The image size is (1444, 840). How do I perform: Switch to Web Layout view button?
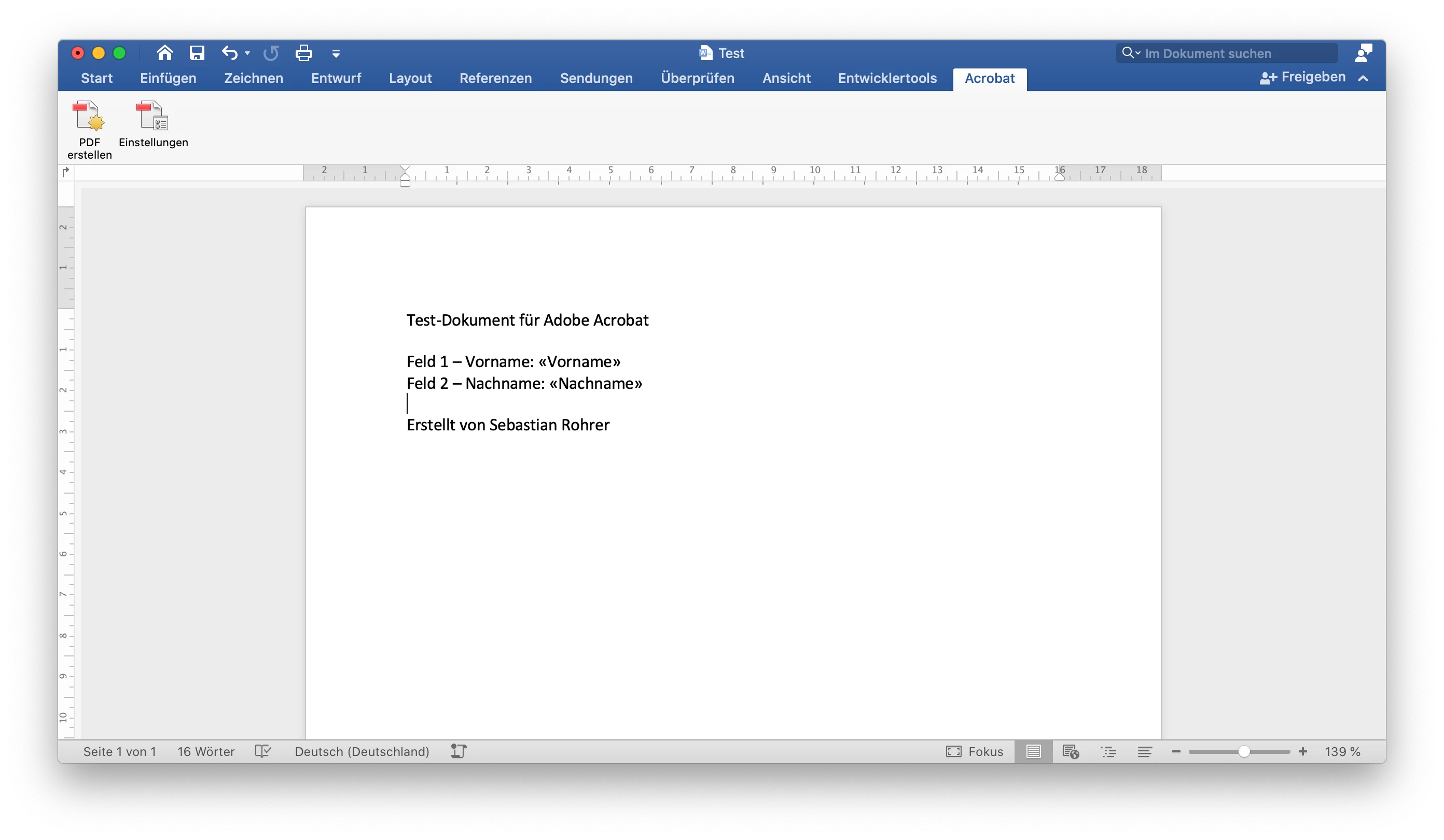coord(1071,751)
